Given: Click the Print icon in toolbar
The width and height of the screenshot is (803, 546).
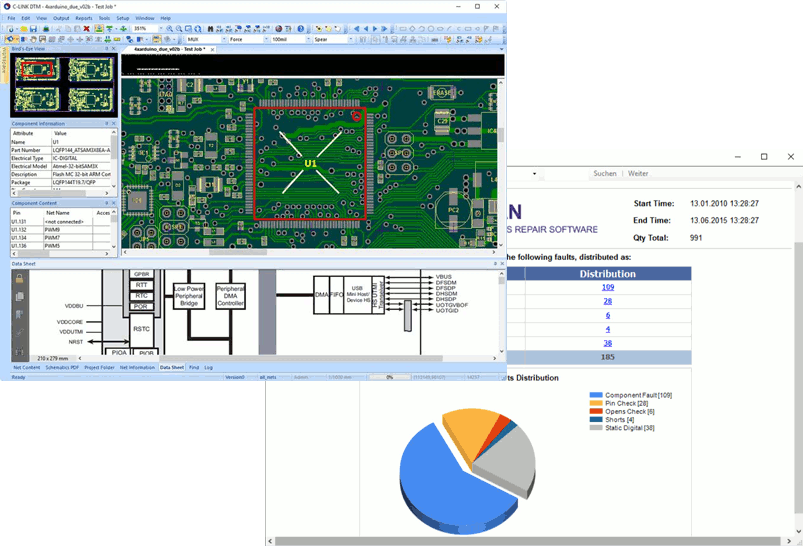Looking at the screenshot, I should (x=46, y=29).
